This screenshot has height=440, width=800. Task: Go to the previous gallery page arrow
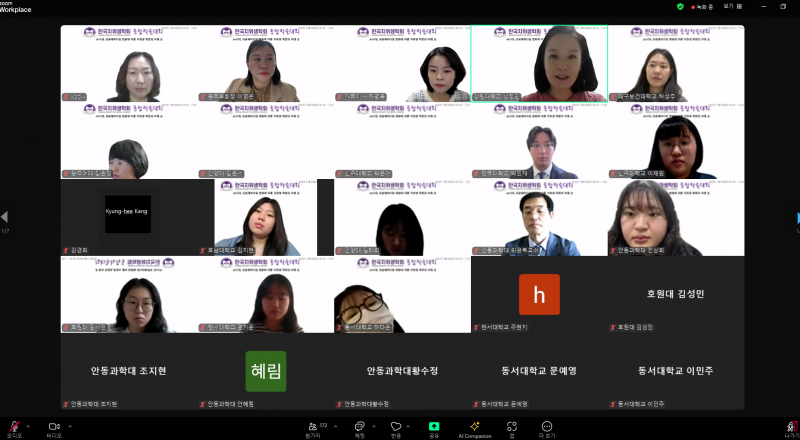[x=4, y=217]
